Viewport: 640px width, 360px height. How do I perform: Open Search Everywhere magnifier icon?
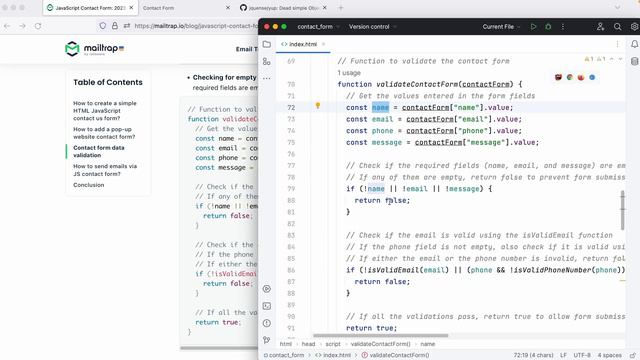coord(617,27)
